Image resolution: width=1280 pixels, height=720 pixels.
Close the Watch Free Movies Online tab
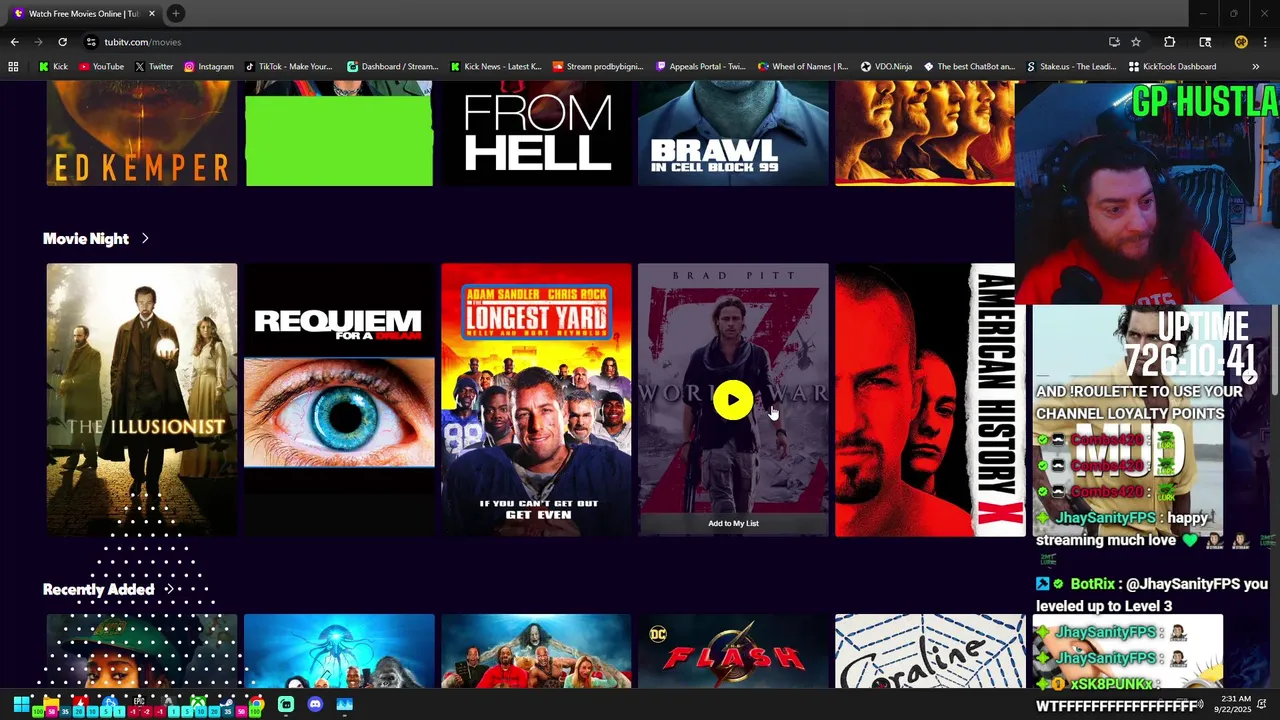click(x=152, y=14)
